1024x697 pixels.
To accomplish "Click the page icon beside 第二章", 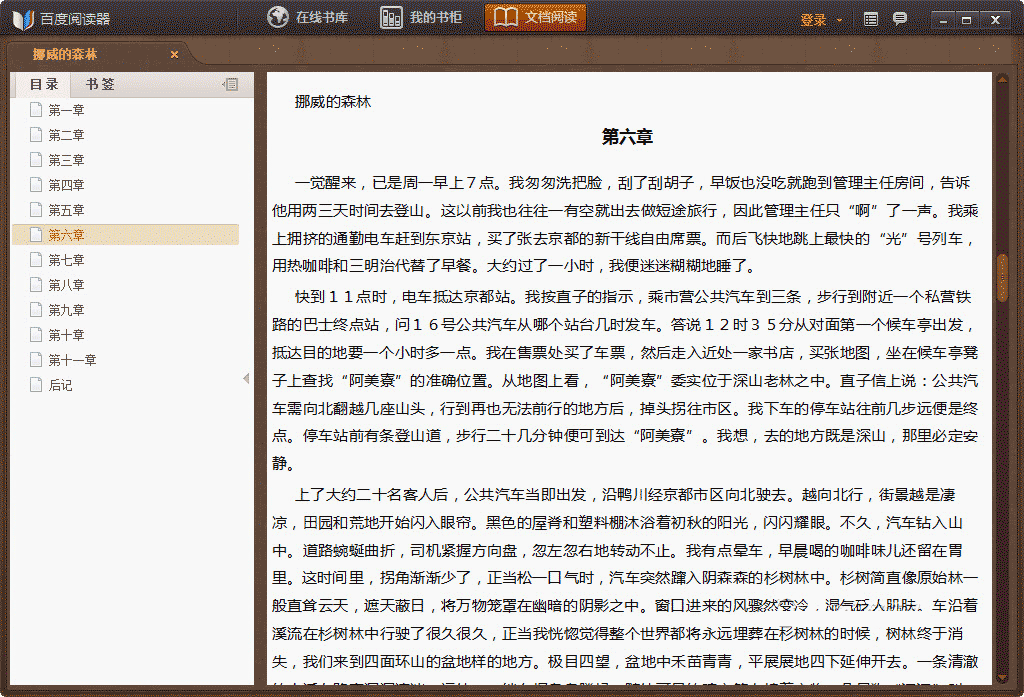I will (x=36, y=135).
